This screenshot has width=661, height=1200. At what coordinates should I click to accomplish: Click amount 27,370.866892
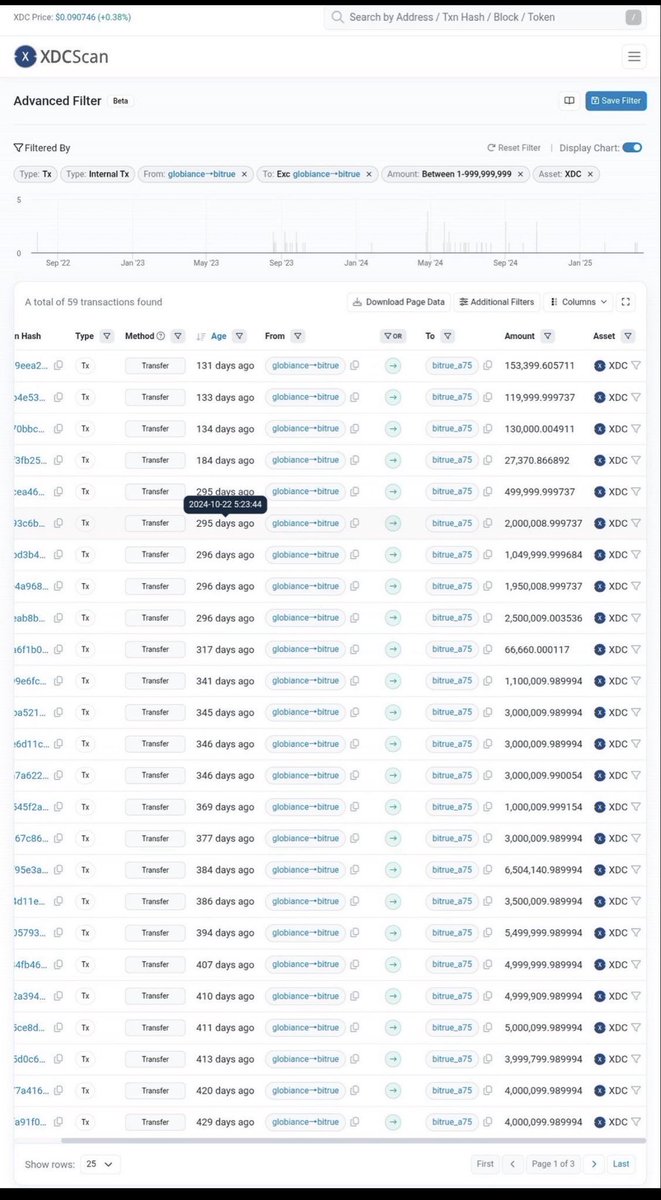539,460
